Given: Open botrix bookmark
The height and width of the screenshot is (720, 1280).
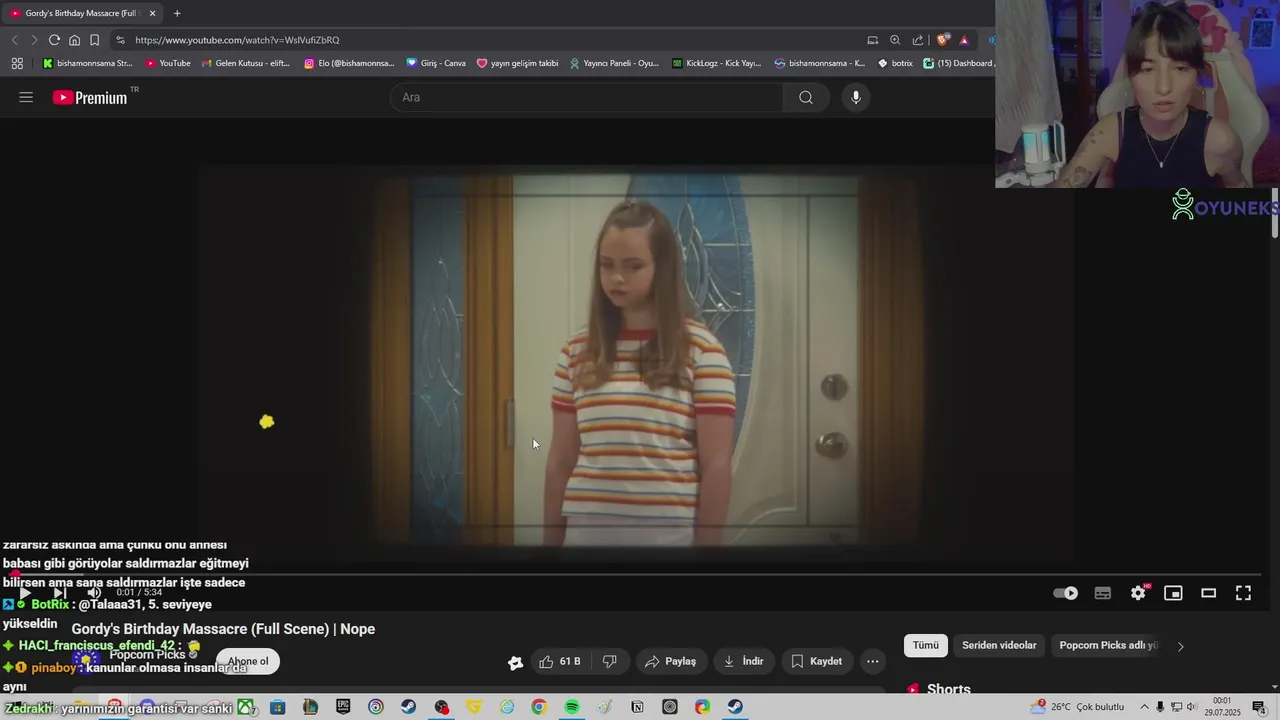Looking at the screenshot, I should click(895, 63).
